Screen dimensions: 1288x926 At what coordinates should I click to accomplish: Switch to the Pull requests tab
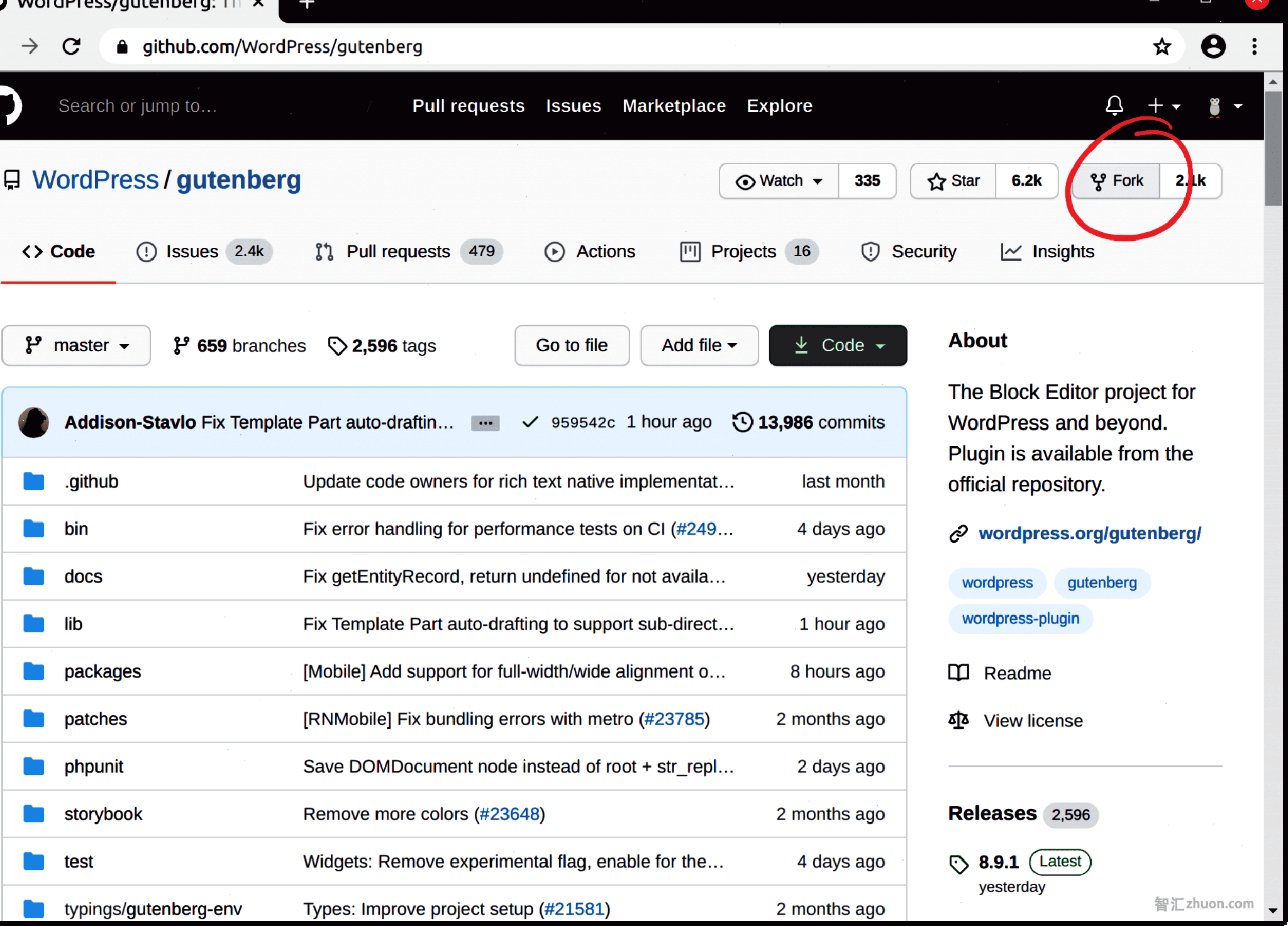pos(408,252)
